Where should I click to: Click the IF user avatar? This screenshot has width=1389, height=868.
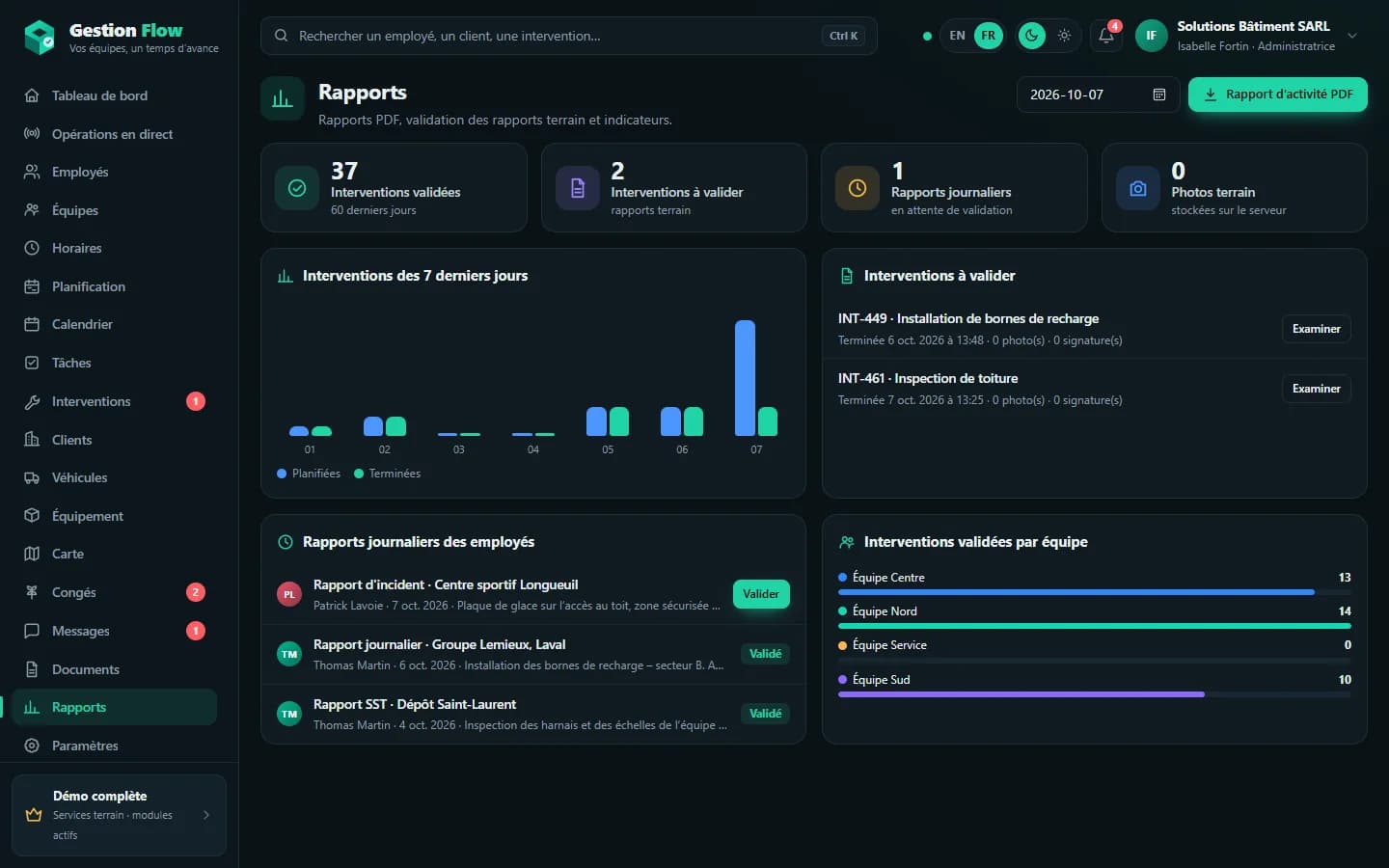1151,36
